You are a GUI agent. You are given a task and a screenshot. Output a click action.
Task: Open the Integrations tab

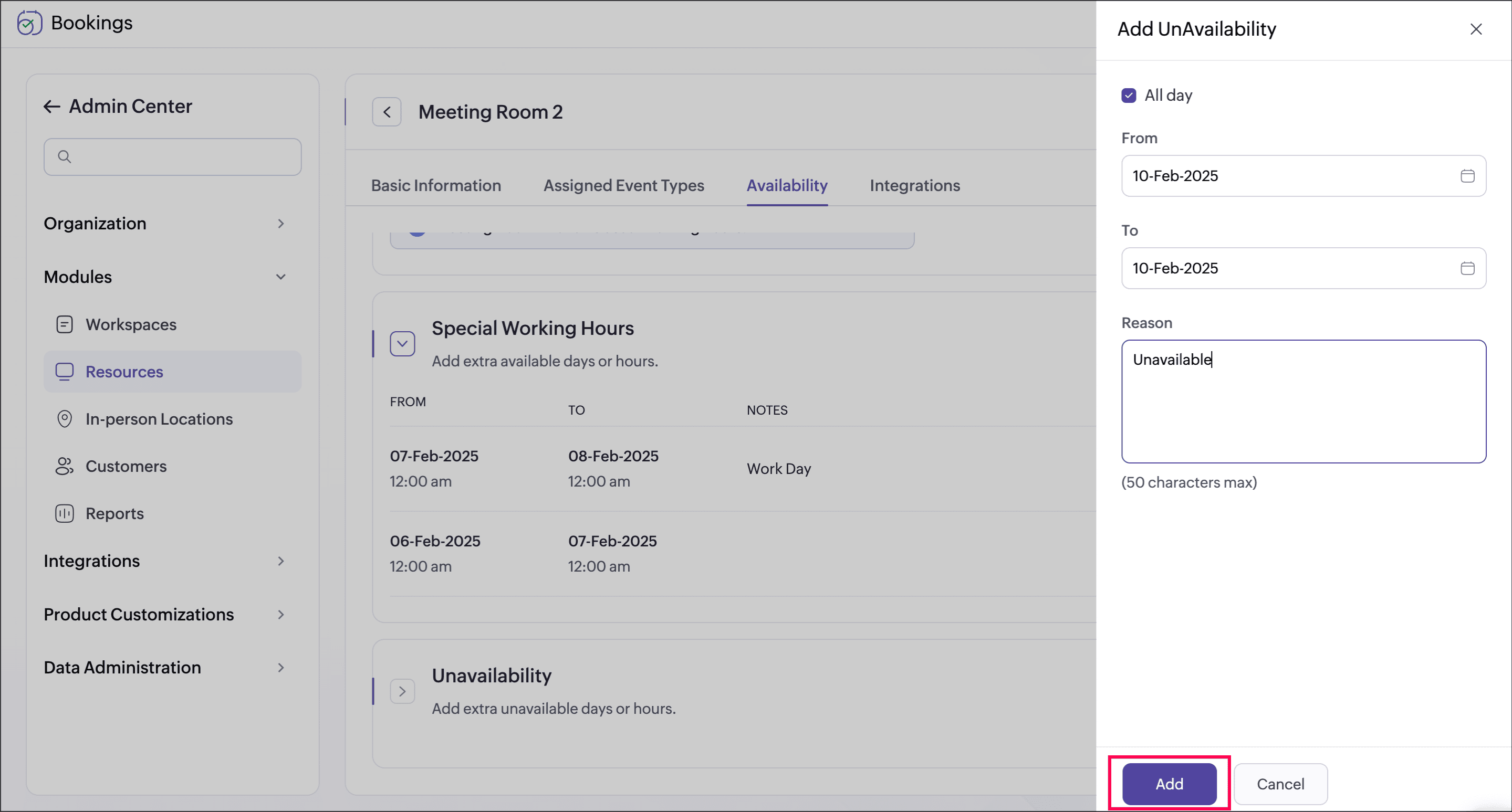(x=914, y=185)
